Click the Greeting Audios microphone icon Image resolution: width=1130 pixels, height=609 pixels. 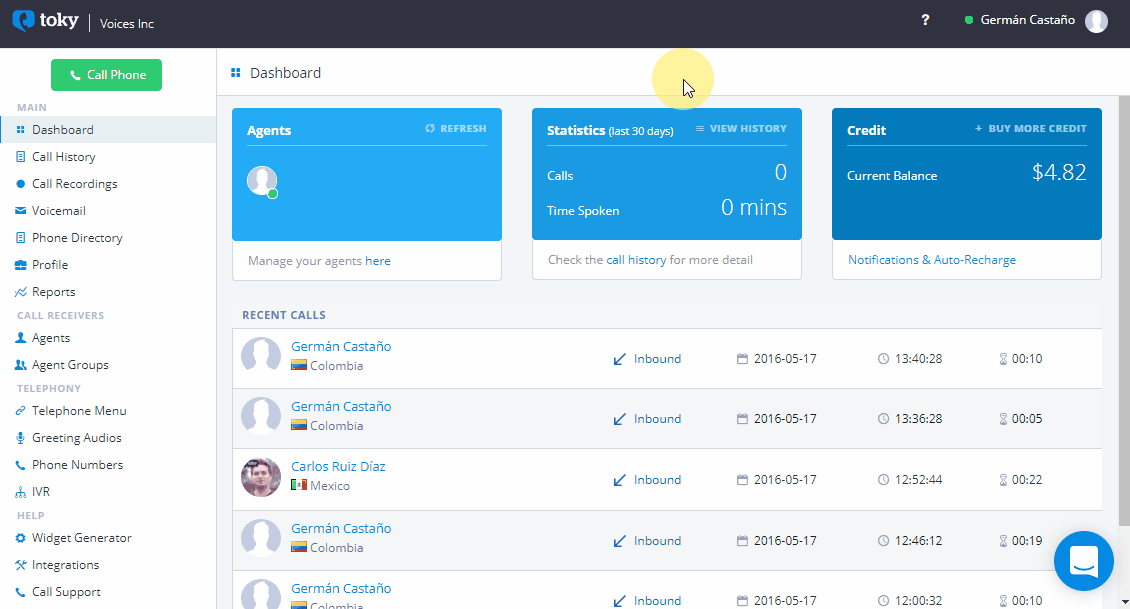click(x=21, y=438)
